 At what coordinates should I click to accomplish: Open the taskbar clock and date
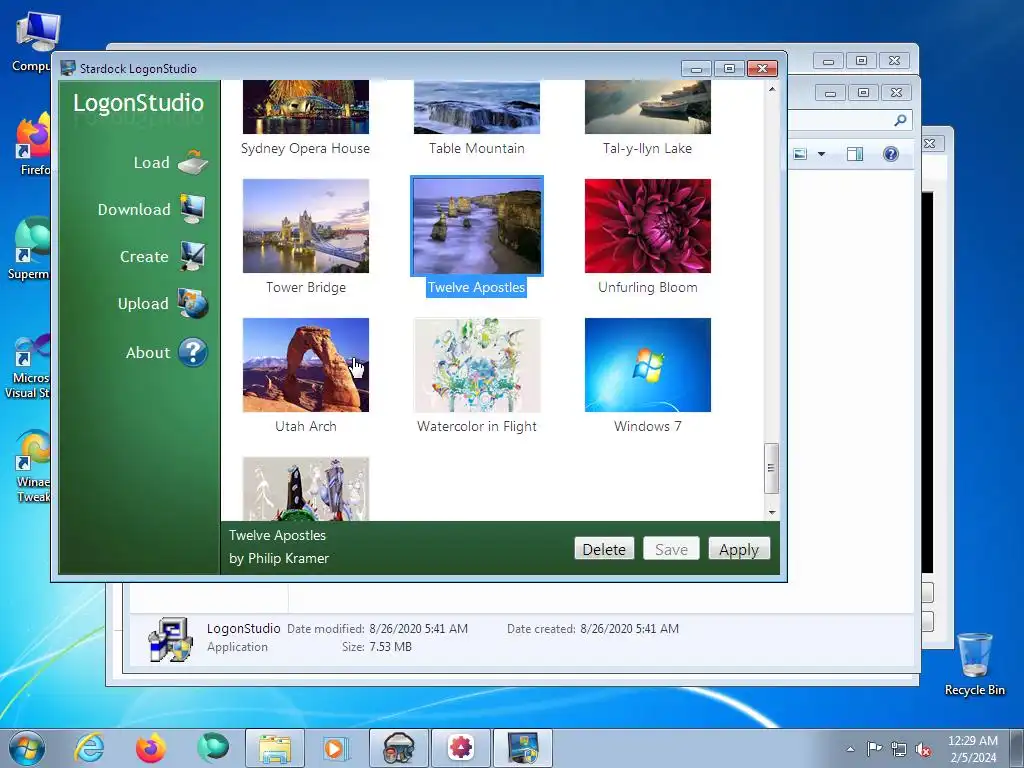coord(973,749)
